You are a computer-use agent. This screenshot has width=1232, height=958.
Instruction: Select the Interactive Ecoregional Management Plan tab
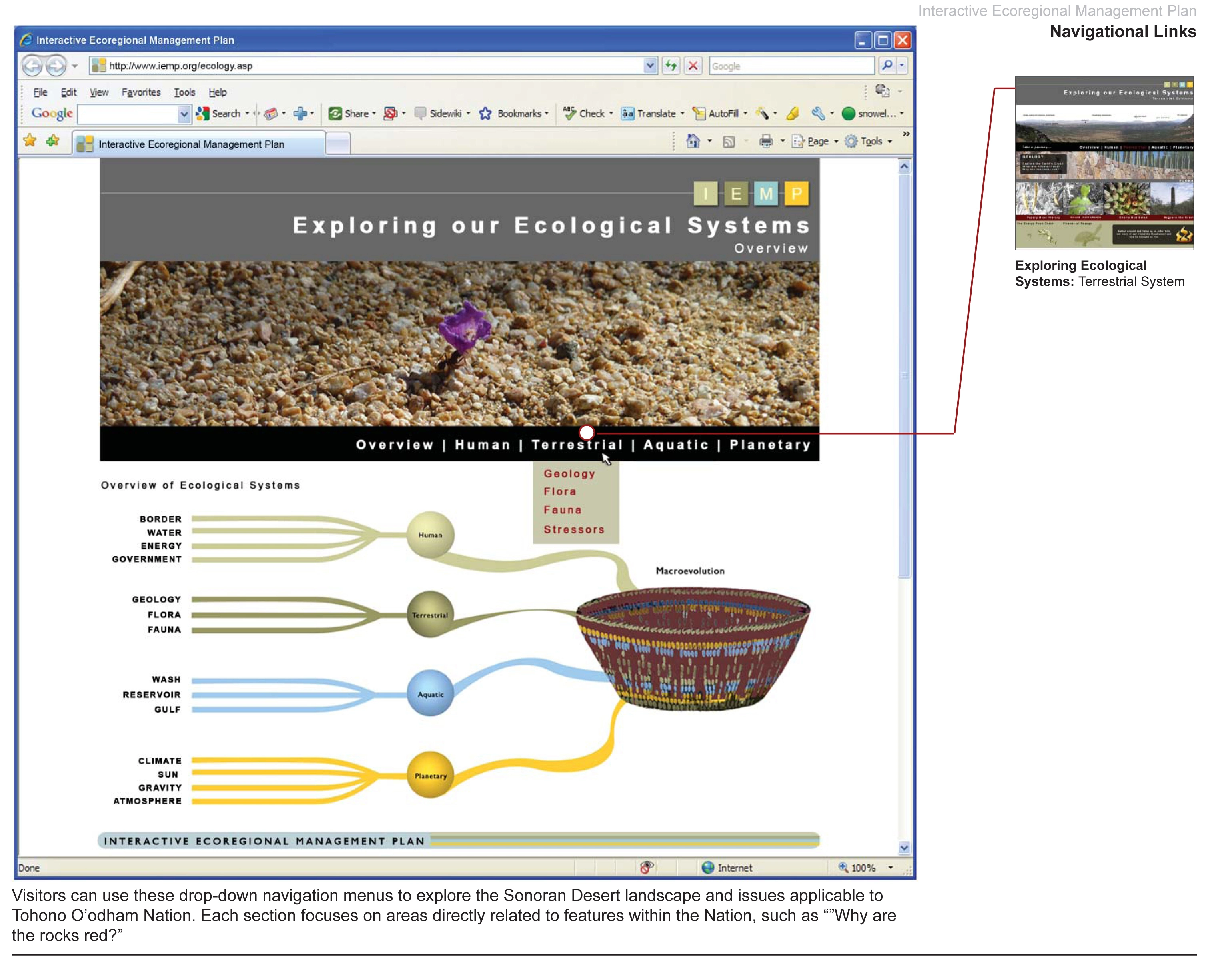coord(199,144)
